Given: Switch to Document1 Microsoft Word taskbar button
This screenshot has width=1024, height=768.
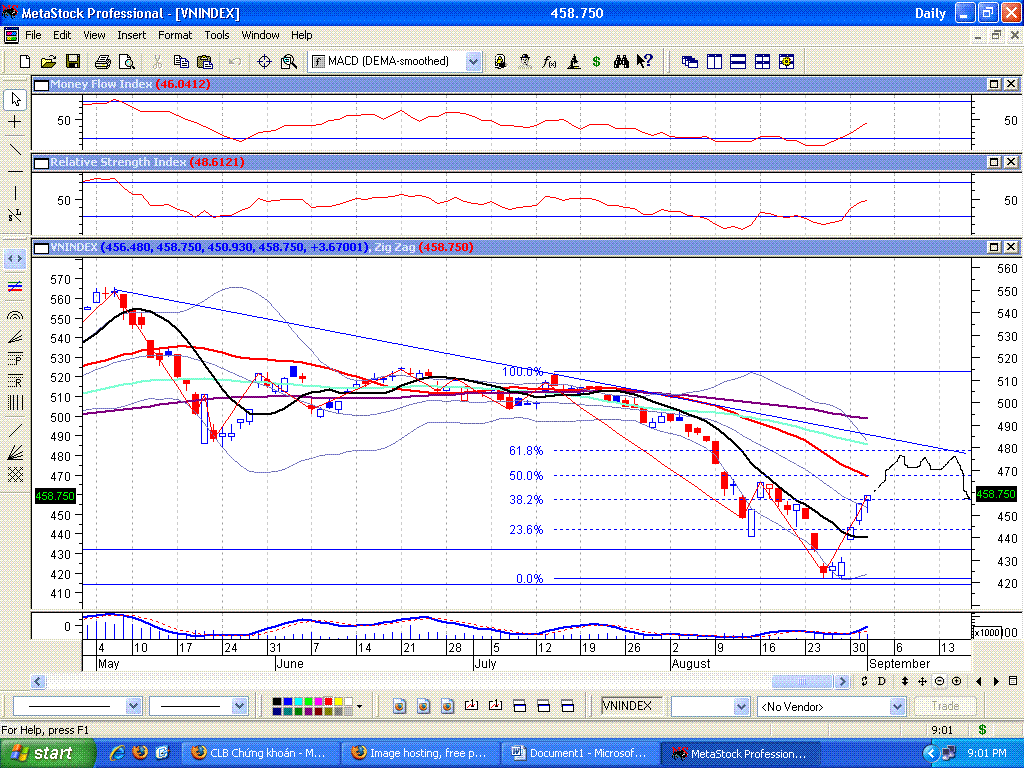Looking at the screenshot, I should (581, 753).
